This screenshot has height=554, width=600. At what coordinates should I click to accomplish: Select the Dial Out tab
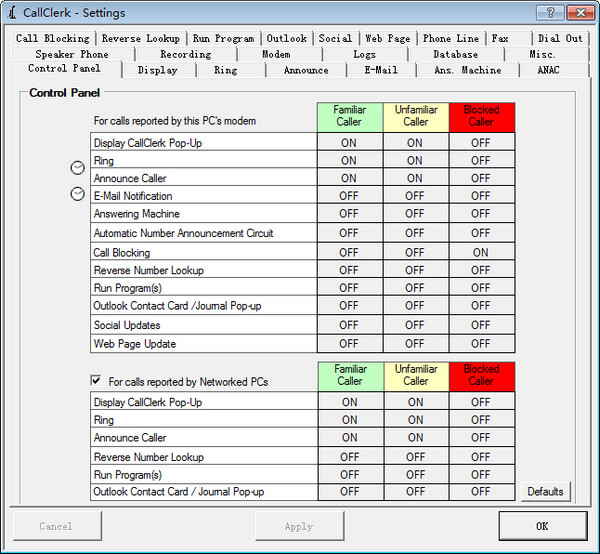click(560, 38)
